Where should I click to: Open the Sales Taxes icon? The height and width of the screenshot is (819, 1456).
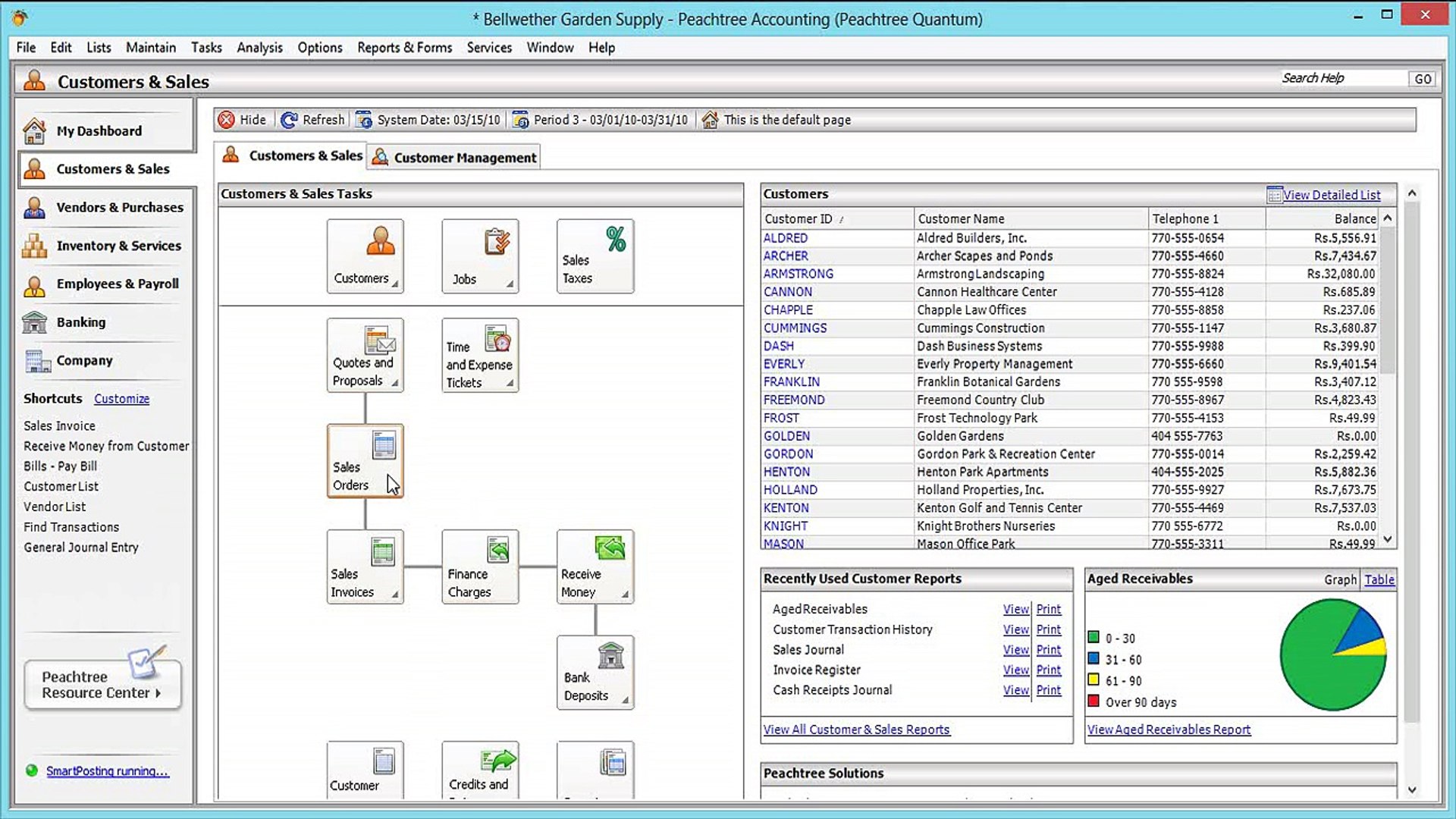[x=595, y=256]
